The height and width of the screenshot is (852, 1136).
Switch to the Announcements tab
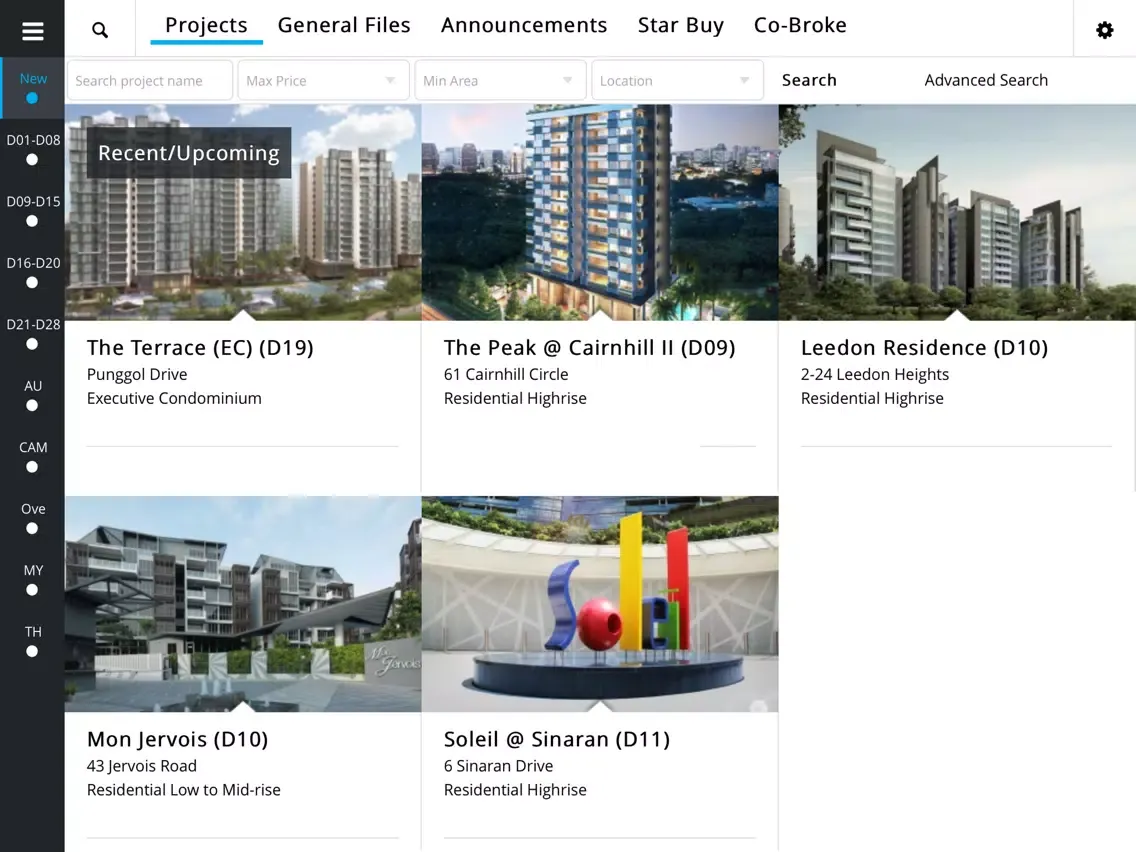pyautogui.click(x=524, y=25)
